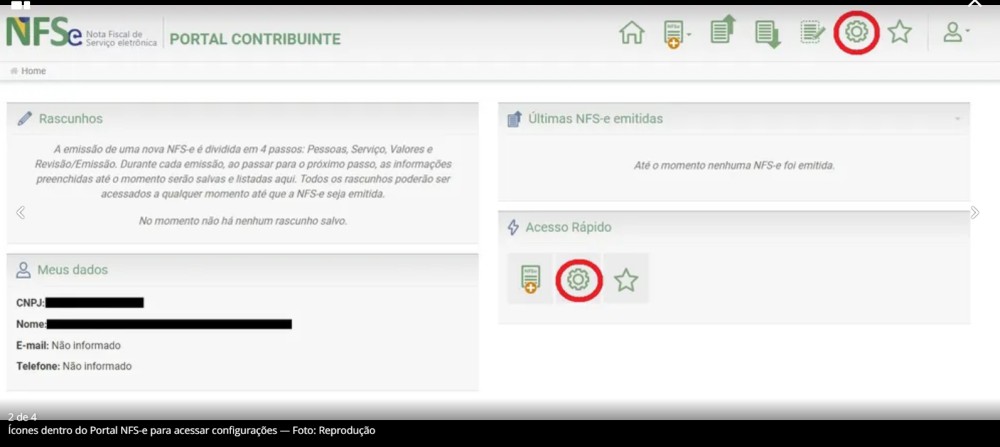Open issued NFS-e icon with up arrow
1000x447 pixels.
tap(723, 30)
